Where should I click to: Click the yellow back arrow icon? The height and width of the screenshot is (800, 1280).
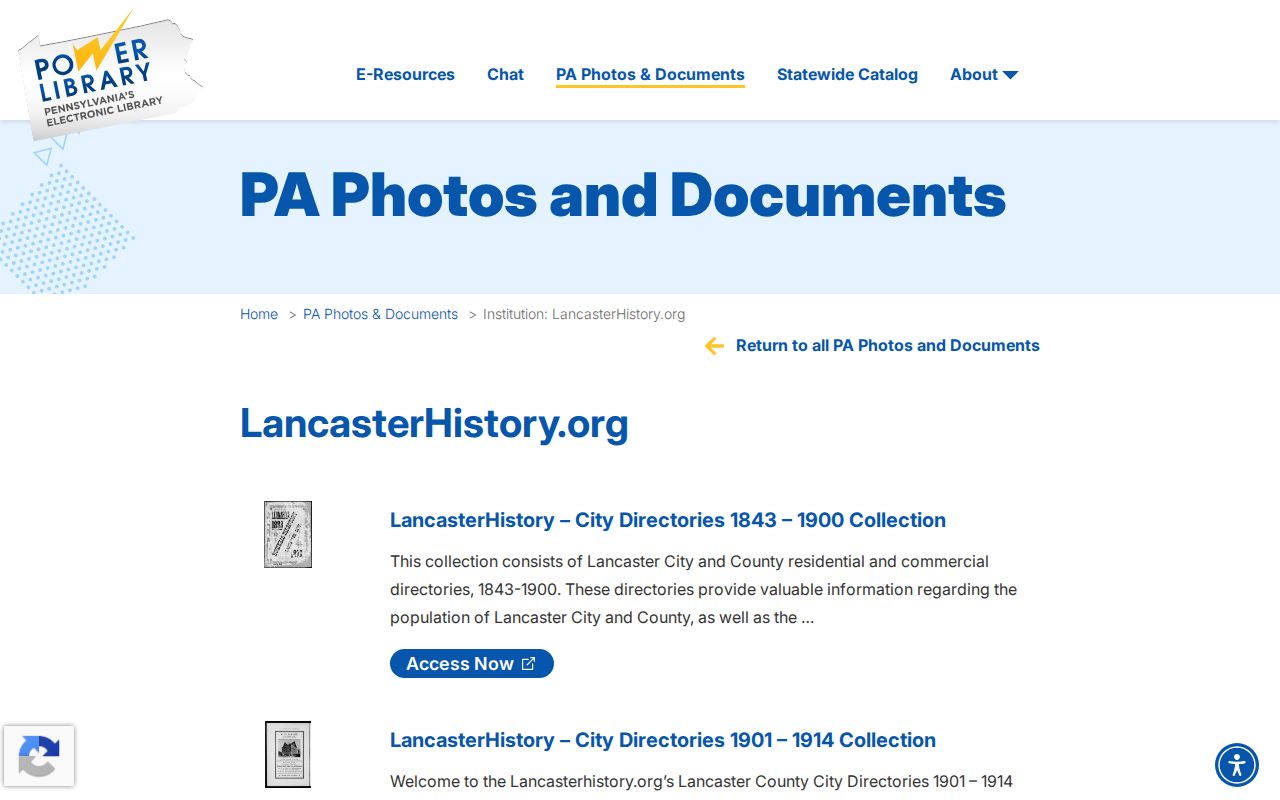[714, 346]
